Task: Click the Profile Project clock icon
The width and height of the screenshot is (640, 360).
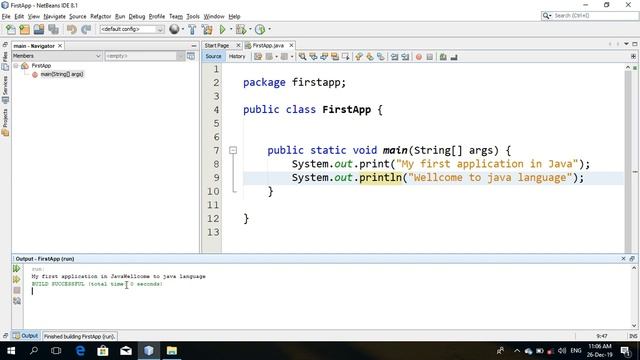Action: coord(260,29)
